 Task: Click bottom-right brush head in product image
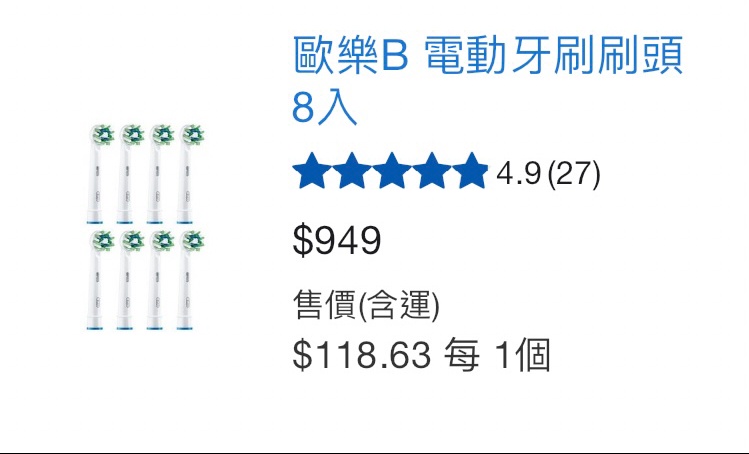(x=191, y=280)
